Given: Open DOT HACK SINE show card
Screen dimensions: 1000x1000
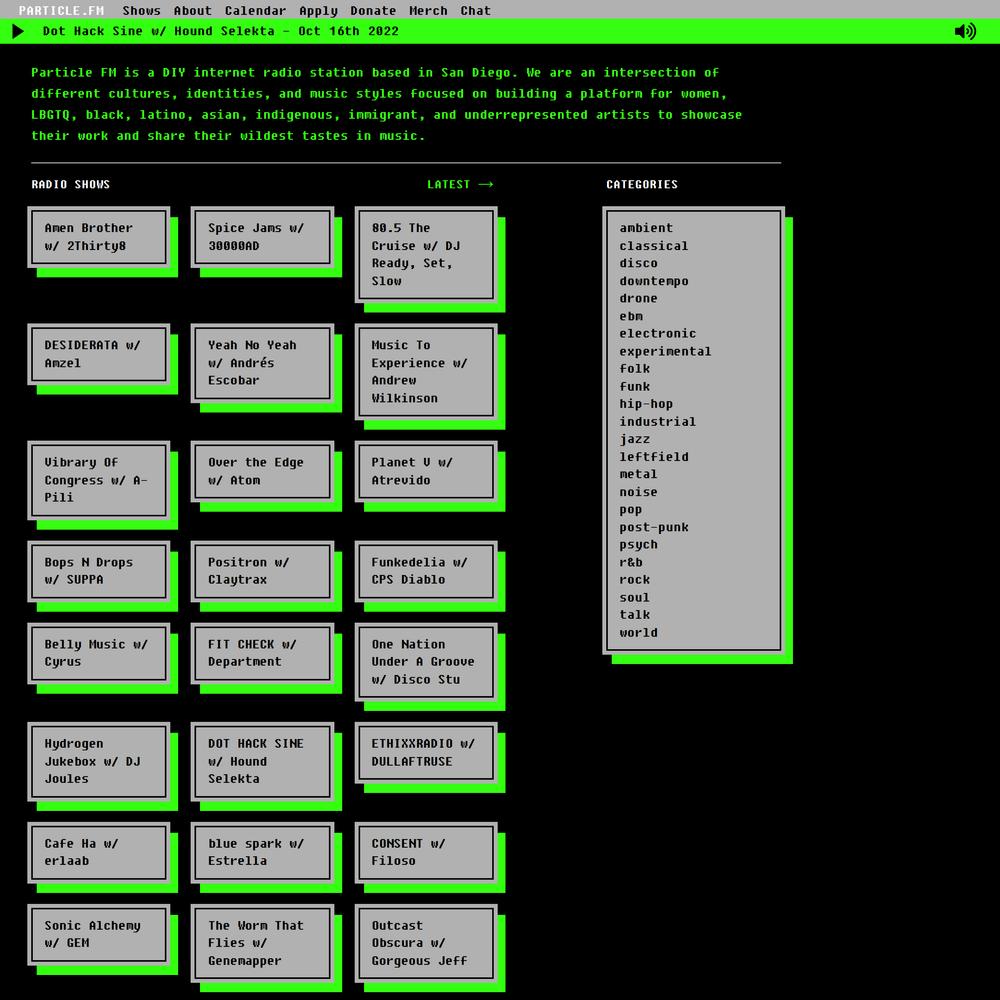Looking at the screenshot, I should [262, 761].
